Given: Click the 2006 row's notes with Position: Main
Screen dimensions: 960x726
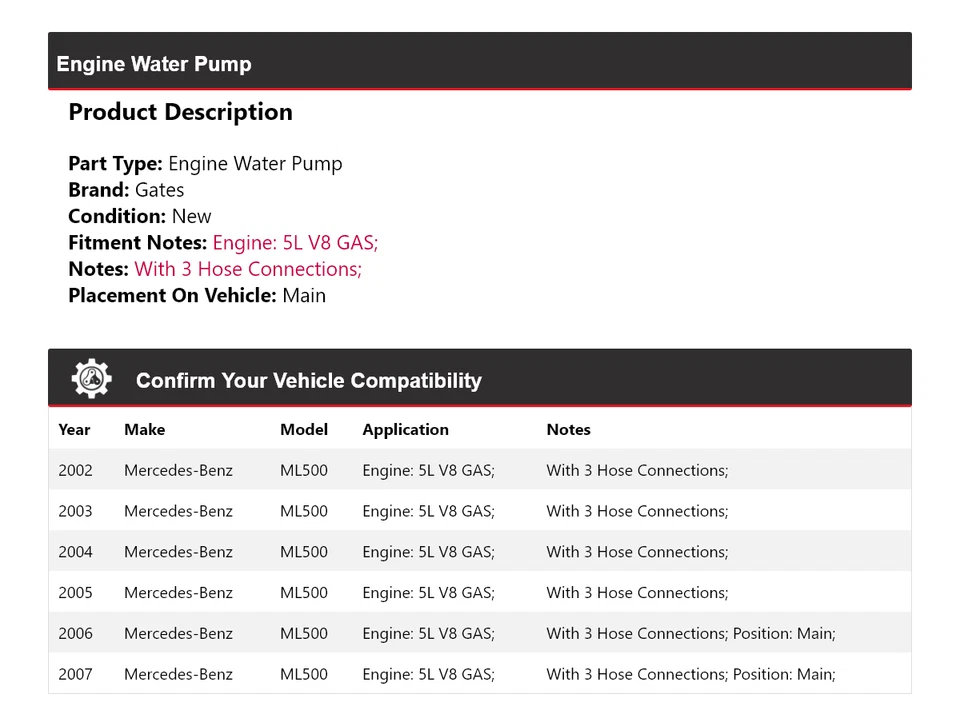Looking at the screenshot, I should (x=690, y=633).
